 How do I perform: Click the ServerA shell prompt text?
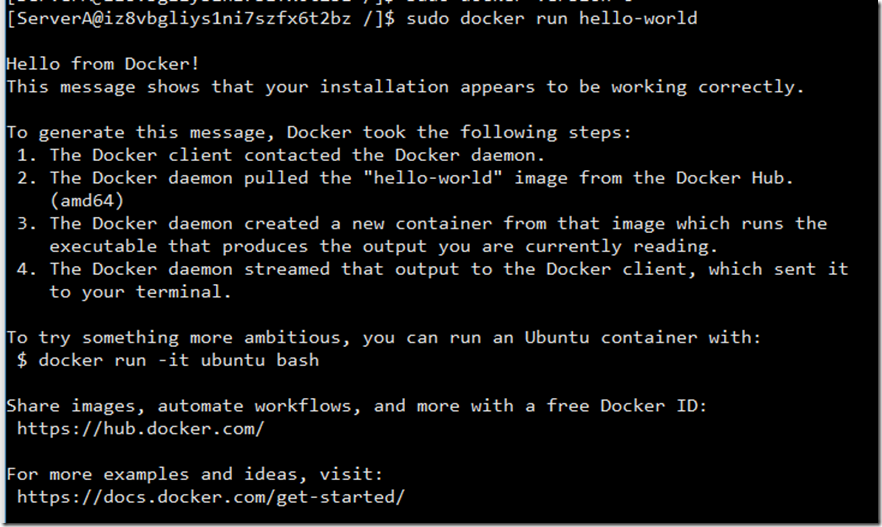201,19
